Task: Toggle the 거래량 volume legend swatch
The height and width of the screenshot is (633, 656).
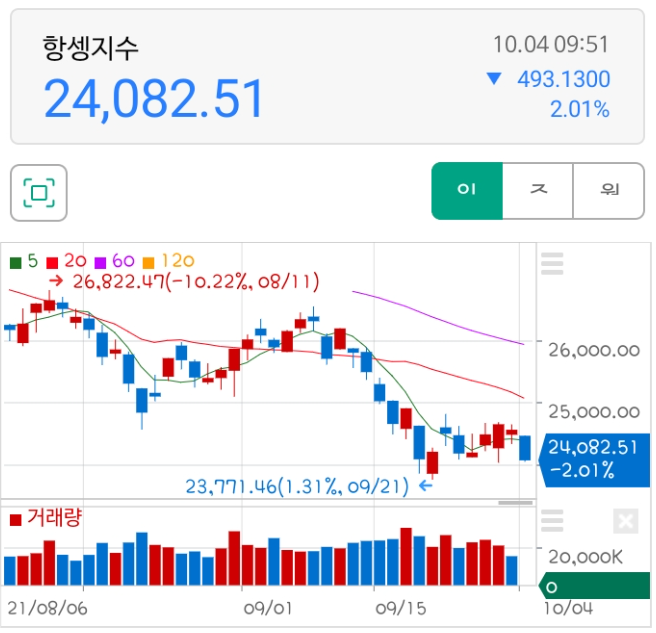Action: (x=15, y=520)
